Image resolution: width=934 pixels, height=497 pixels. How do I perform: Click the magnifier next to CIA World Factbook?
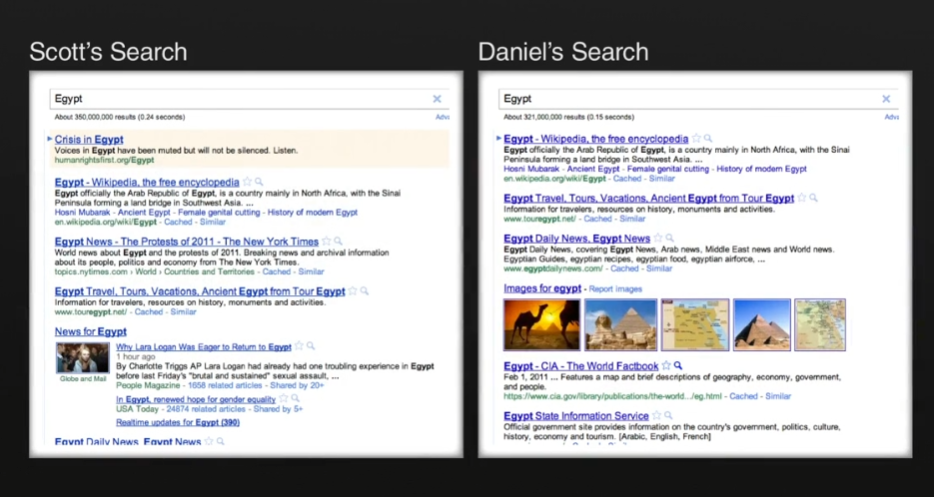pos(679,366)
